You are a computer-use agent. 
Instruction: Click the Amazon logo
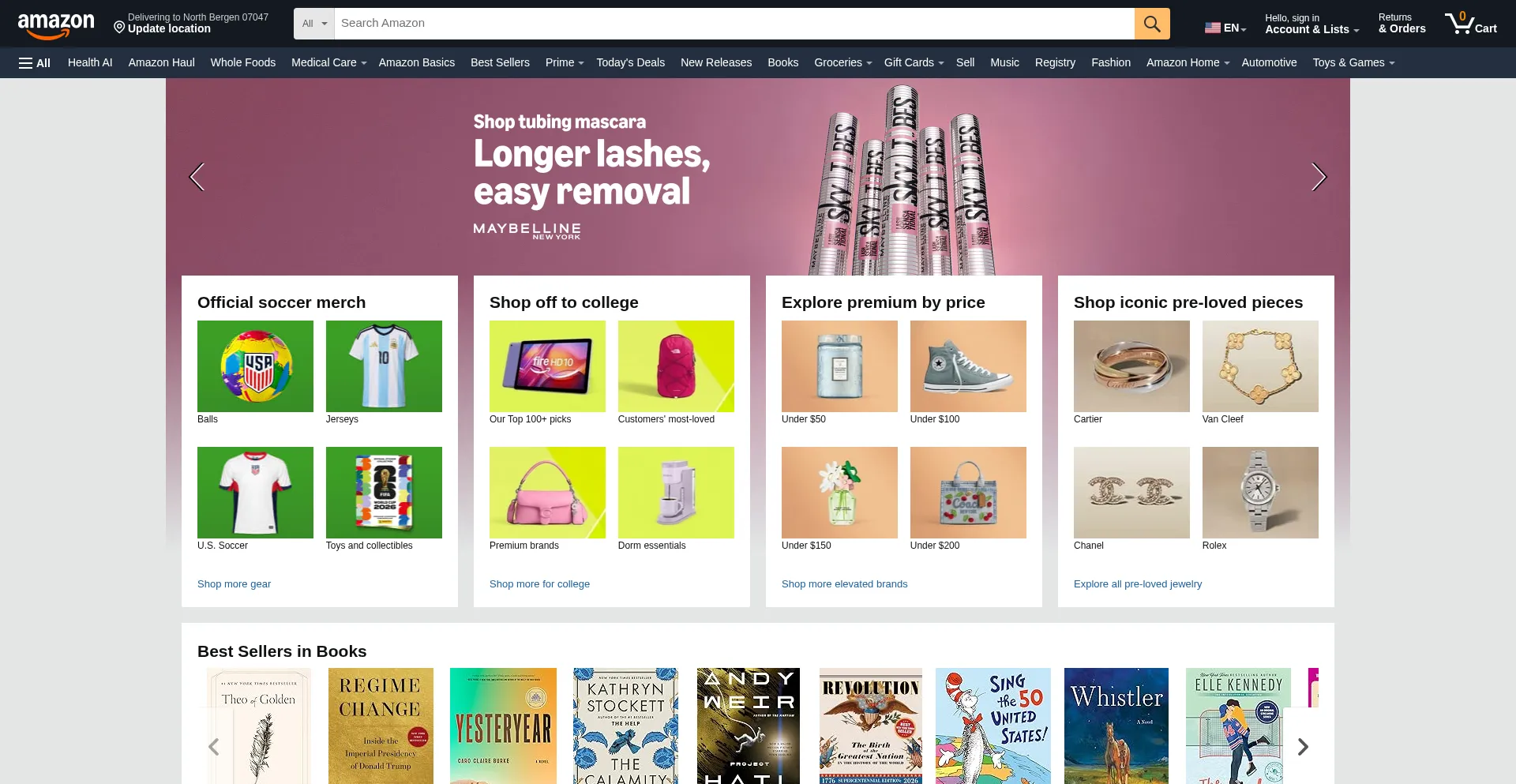(x=56, y=25)
